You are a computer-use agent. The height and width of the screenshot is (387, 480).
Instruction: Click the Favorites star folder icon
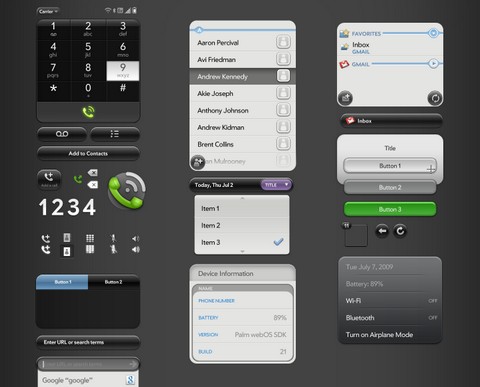pyautogui.click(x=344, y=34)
